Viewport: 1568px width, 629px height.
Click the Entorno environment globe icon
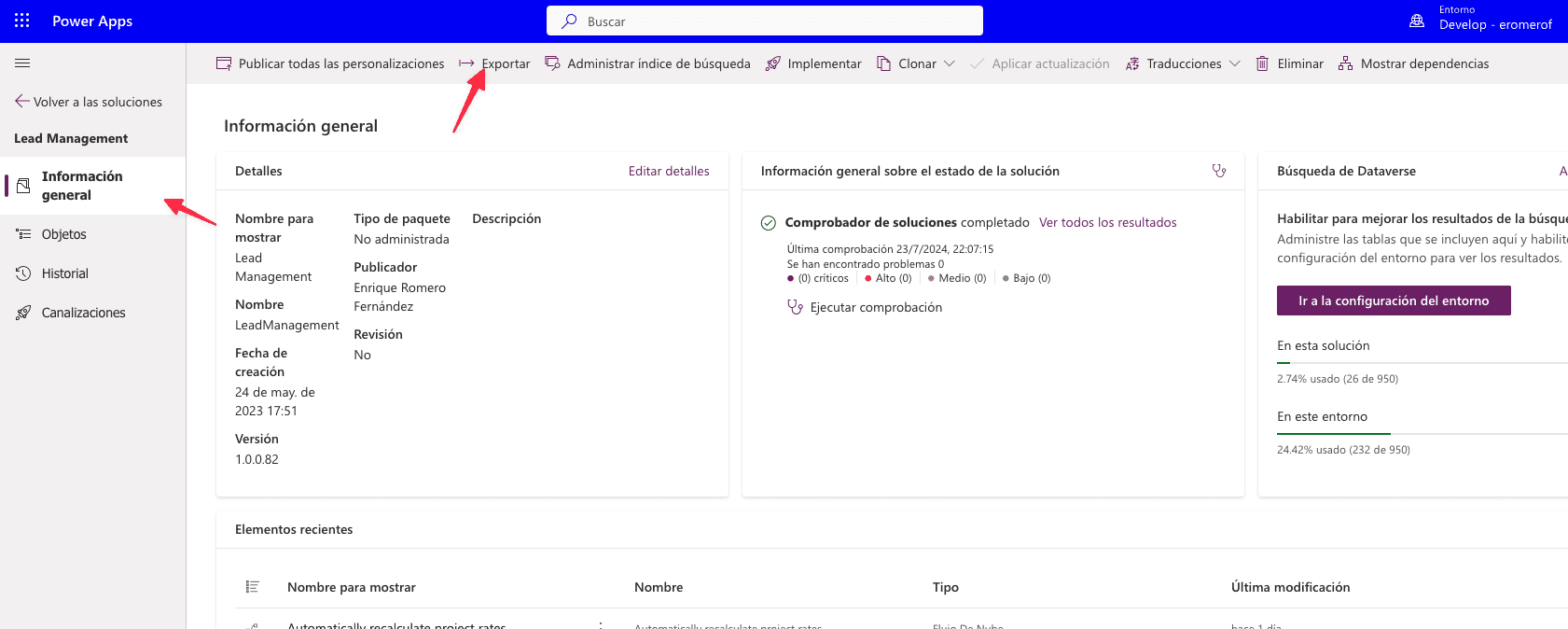(x=1417, y=21)
